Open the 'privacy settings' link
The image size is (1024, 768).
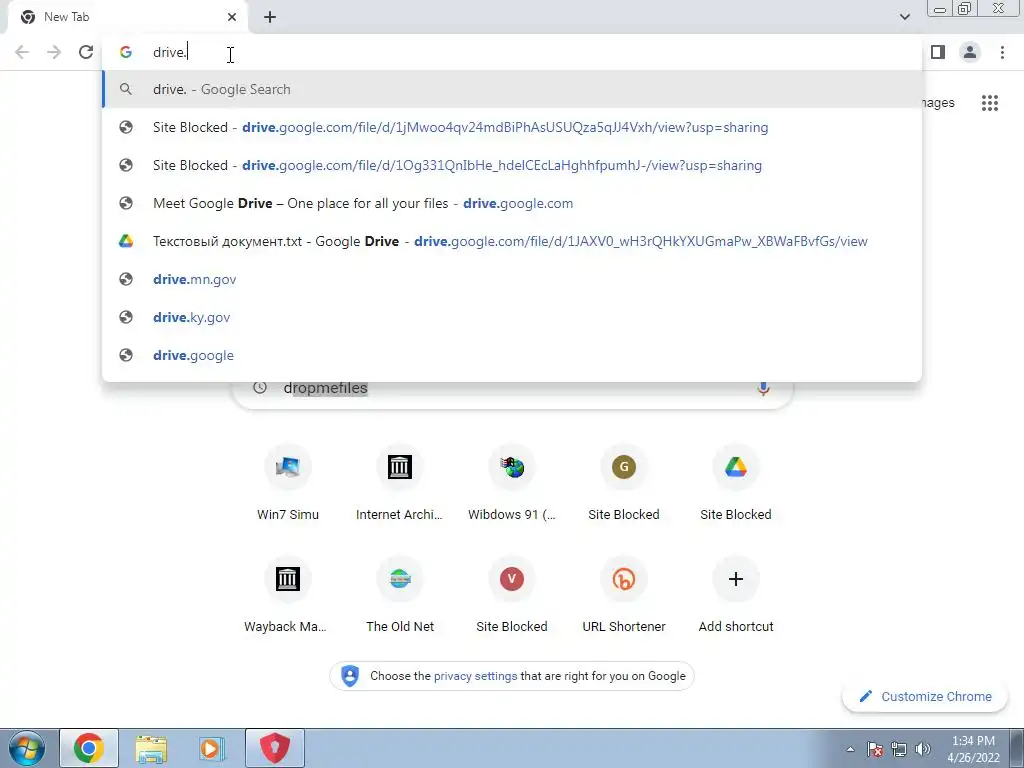[x=475, y=676]
